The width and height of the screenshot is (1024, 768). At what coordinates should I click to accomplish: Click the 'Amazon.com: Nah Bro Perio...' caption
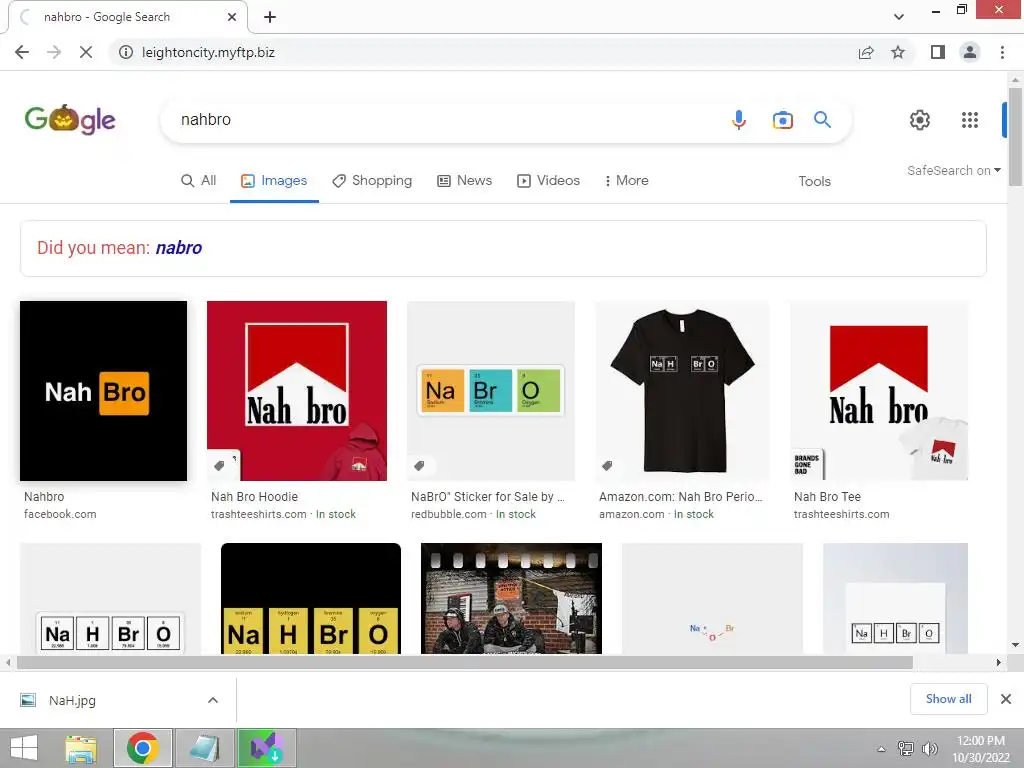click(x=680, y=497)
